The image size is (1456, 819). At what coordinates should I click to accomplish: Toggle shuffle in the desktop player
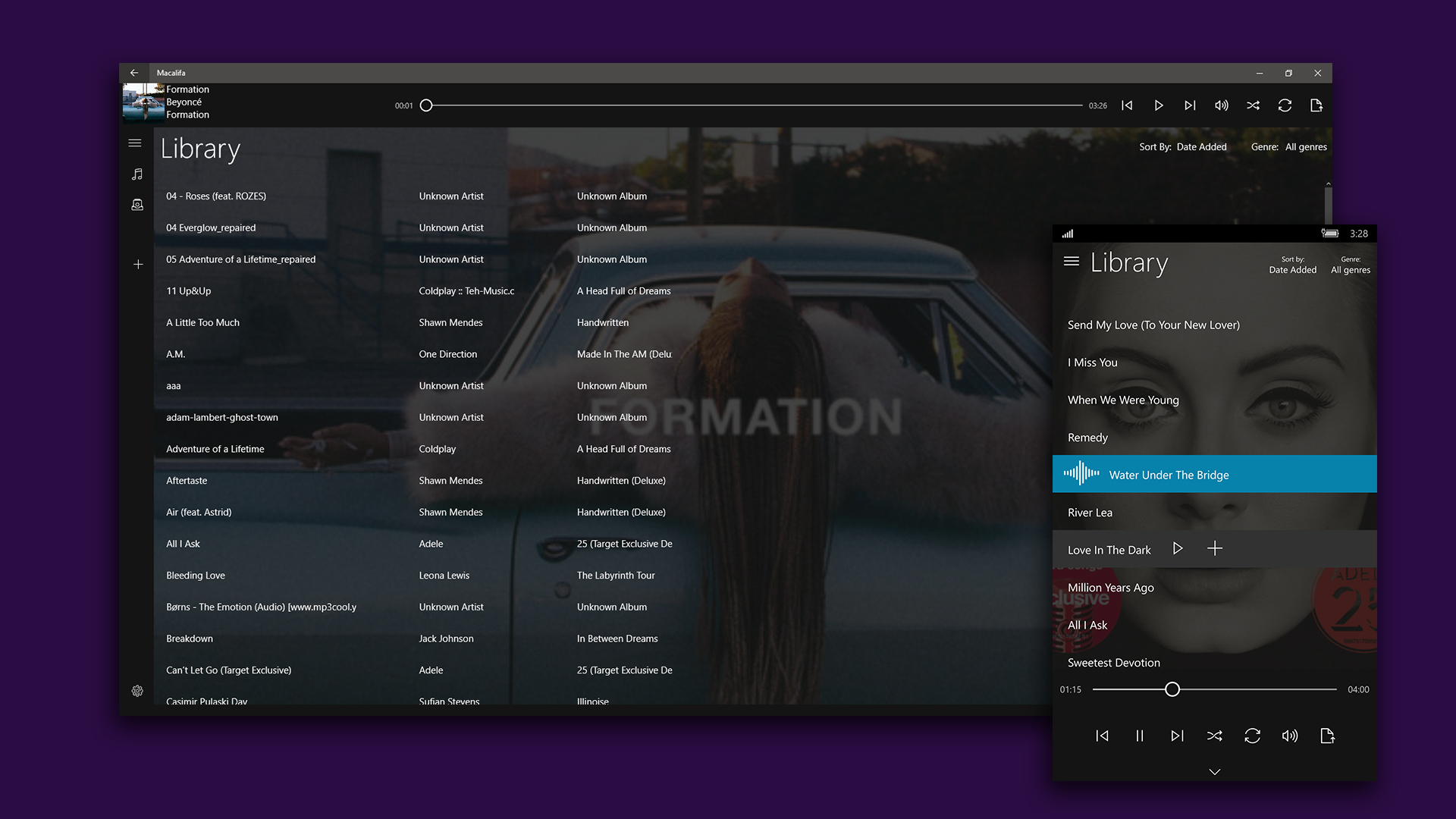click(1253, 105)
